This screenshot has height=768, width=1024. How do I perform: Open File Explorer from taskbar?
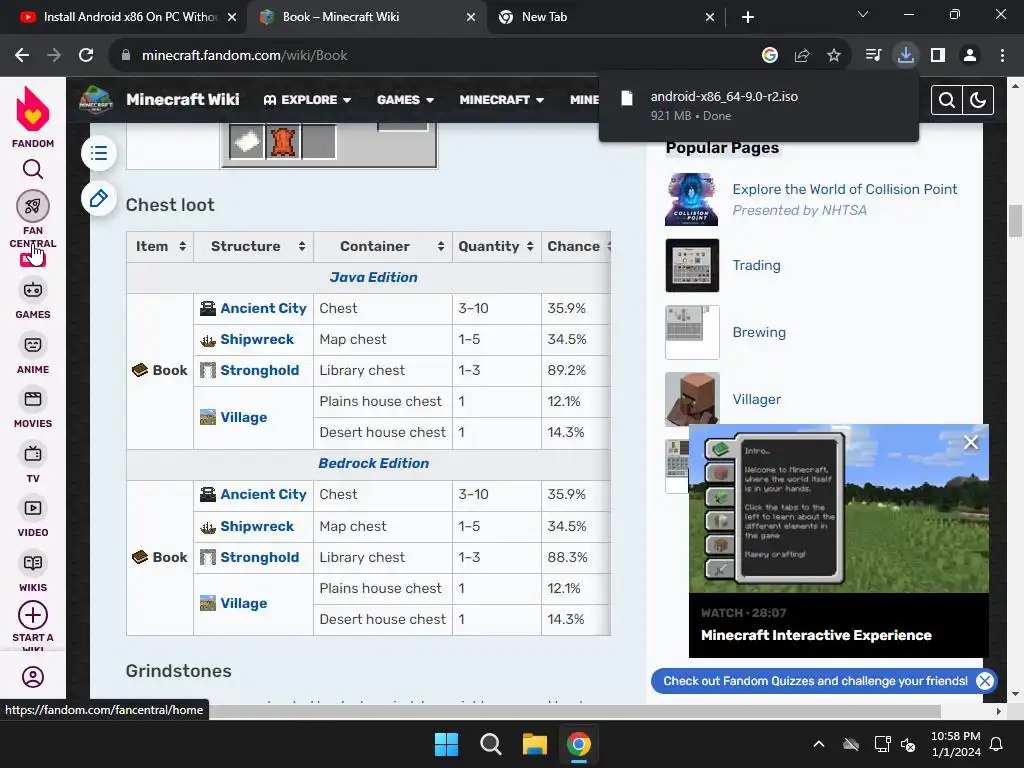pos(534,744)
